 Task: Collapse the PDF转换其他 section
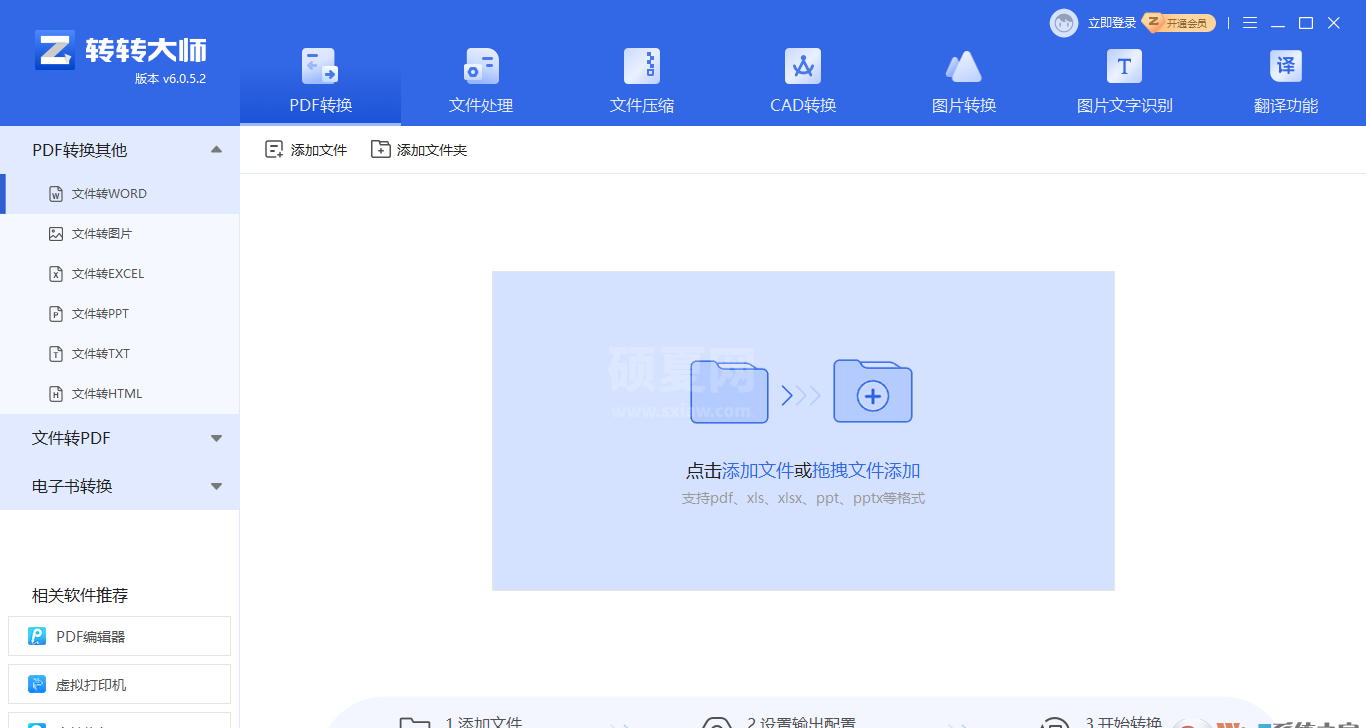pos(120,150)
